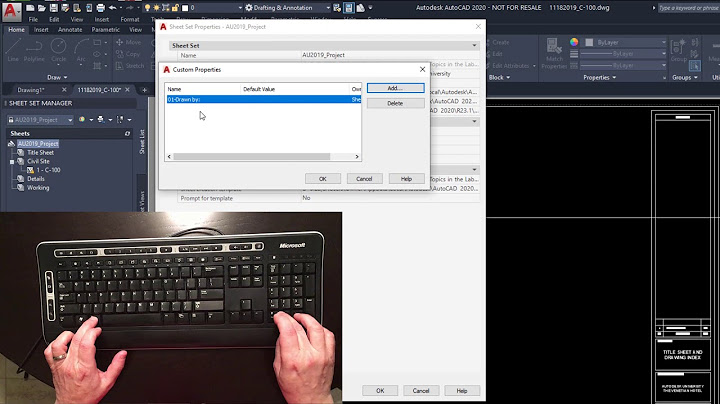This screenshot has width=720, height=404.
Task: Click the Save icon in quick access toolbar
Action: (54, 8)
